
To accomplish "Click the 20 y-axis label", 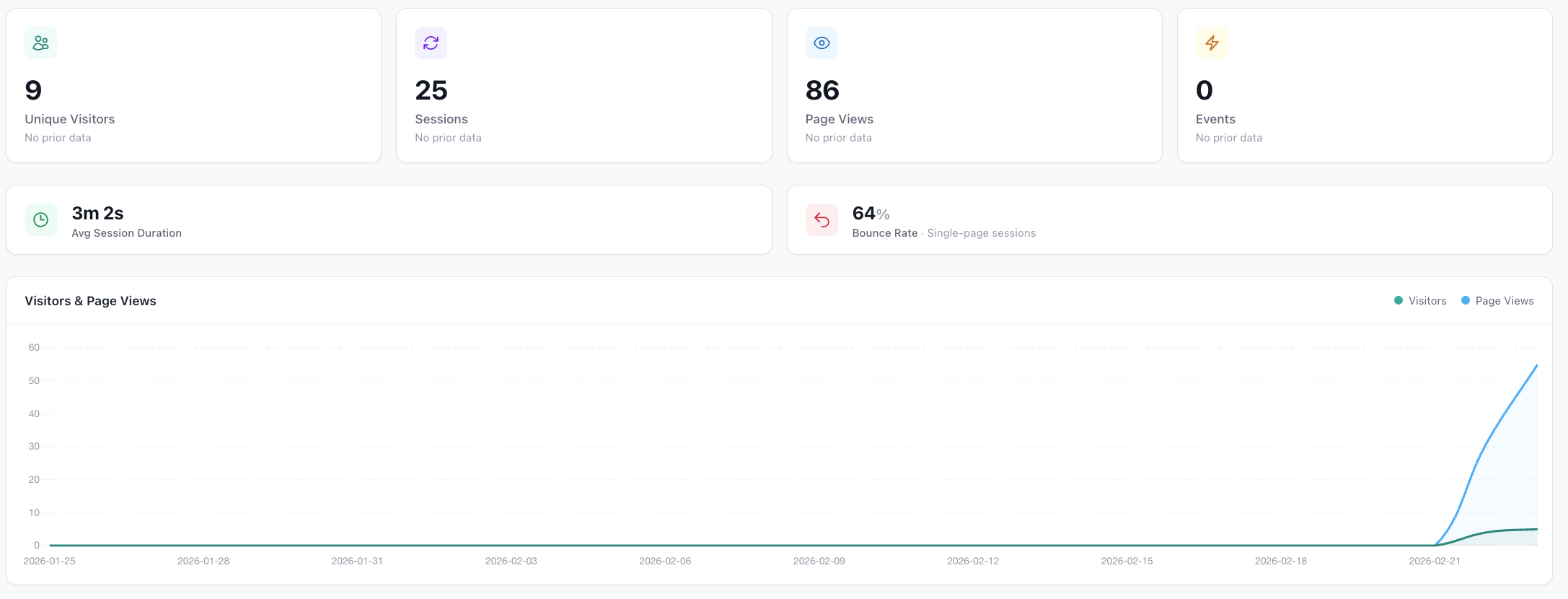I will pyautogui.click(x=34, y=479).
